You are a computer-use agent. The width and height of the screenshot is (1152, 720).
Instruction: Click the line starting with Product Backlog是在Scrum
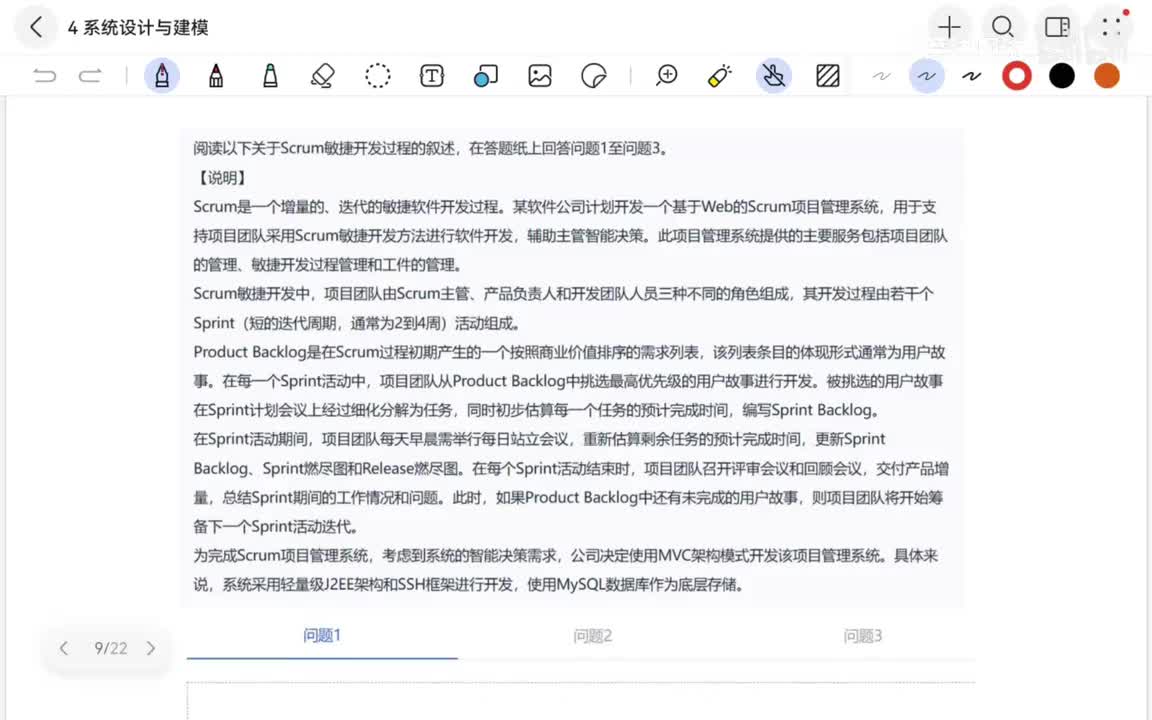569,352
